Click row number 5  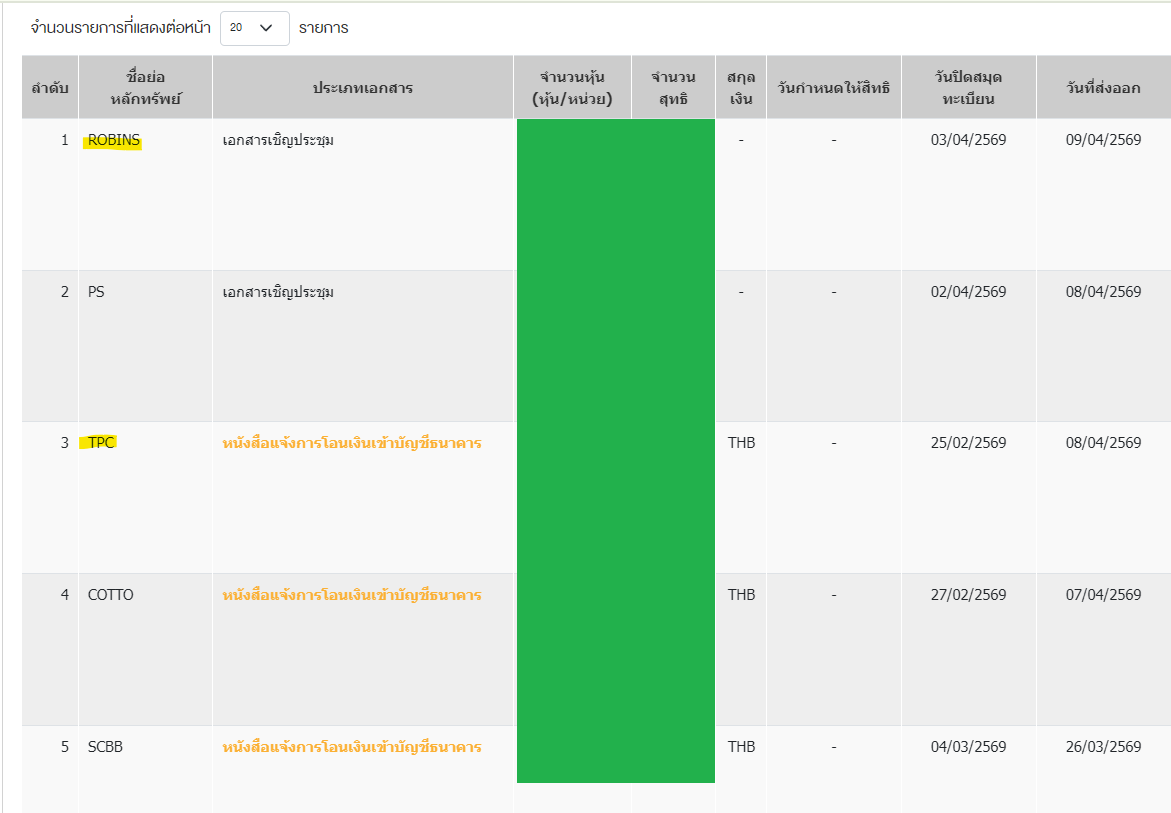65,747
